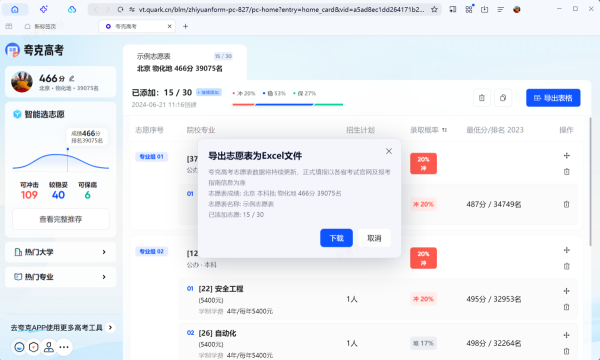Click the blue 稳 53% progress segment
600x360 pixels.
click(284, 104)
